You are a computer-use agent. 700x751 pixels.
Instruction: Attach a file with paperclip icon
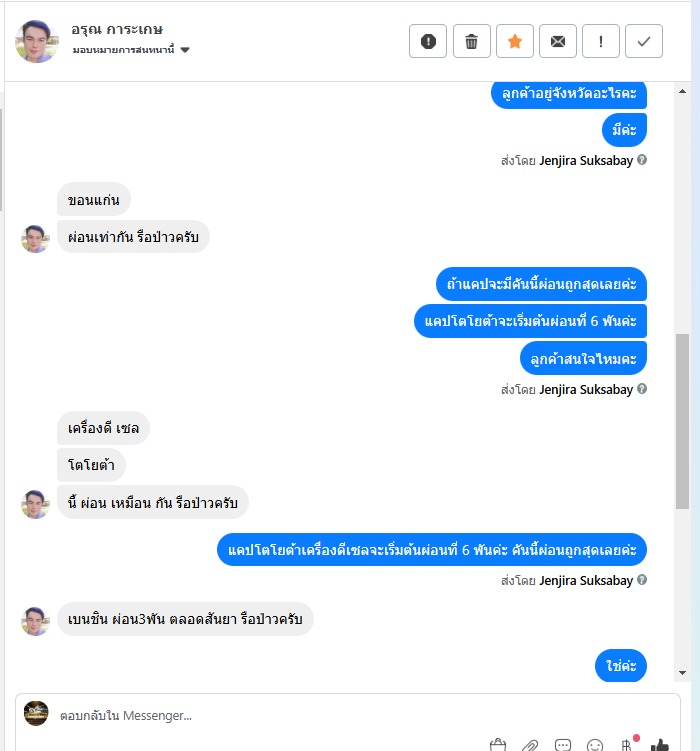point(530,745)
